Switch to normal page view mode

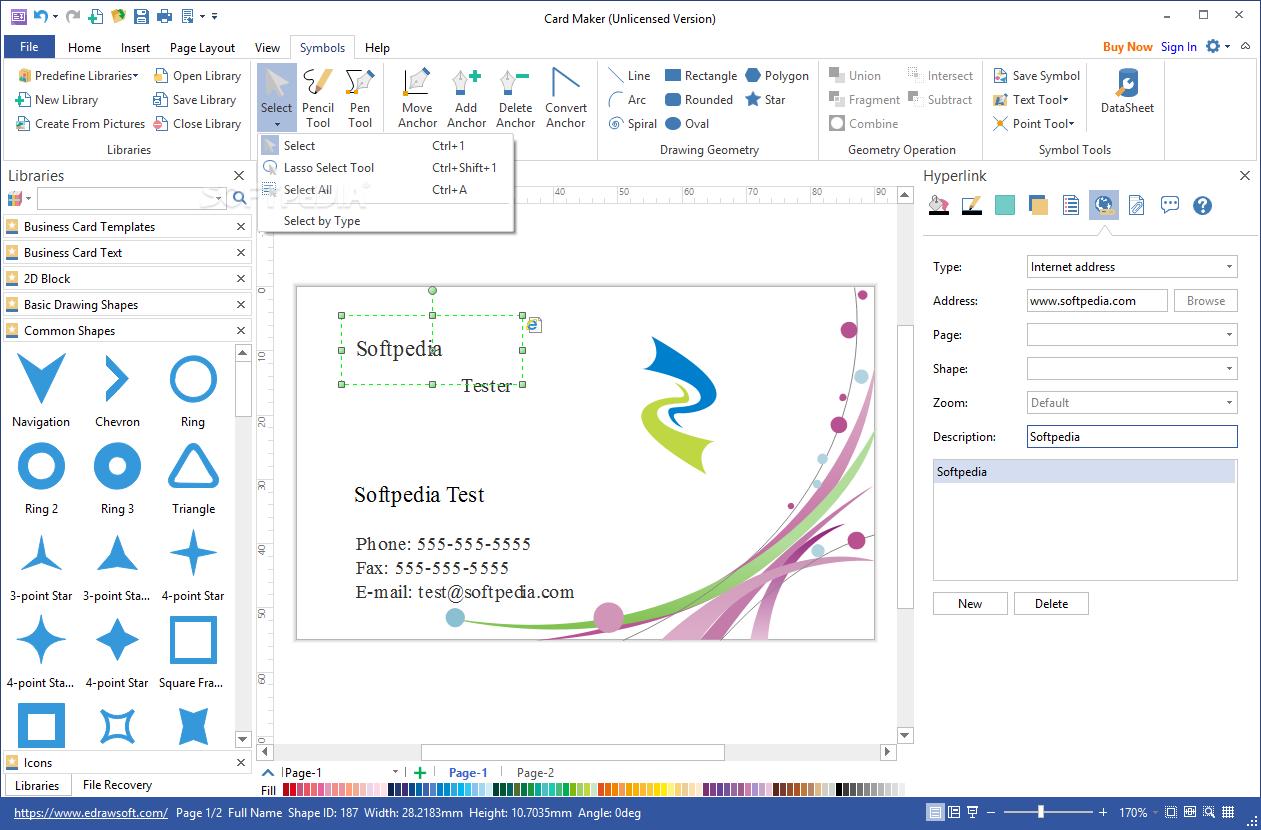click(x=935, y=812)
